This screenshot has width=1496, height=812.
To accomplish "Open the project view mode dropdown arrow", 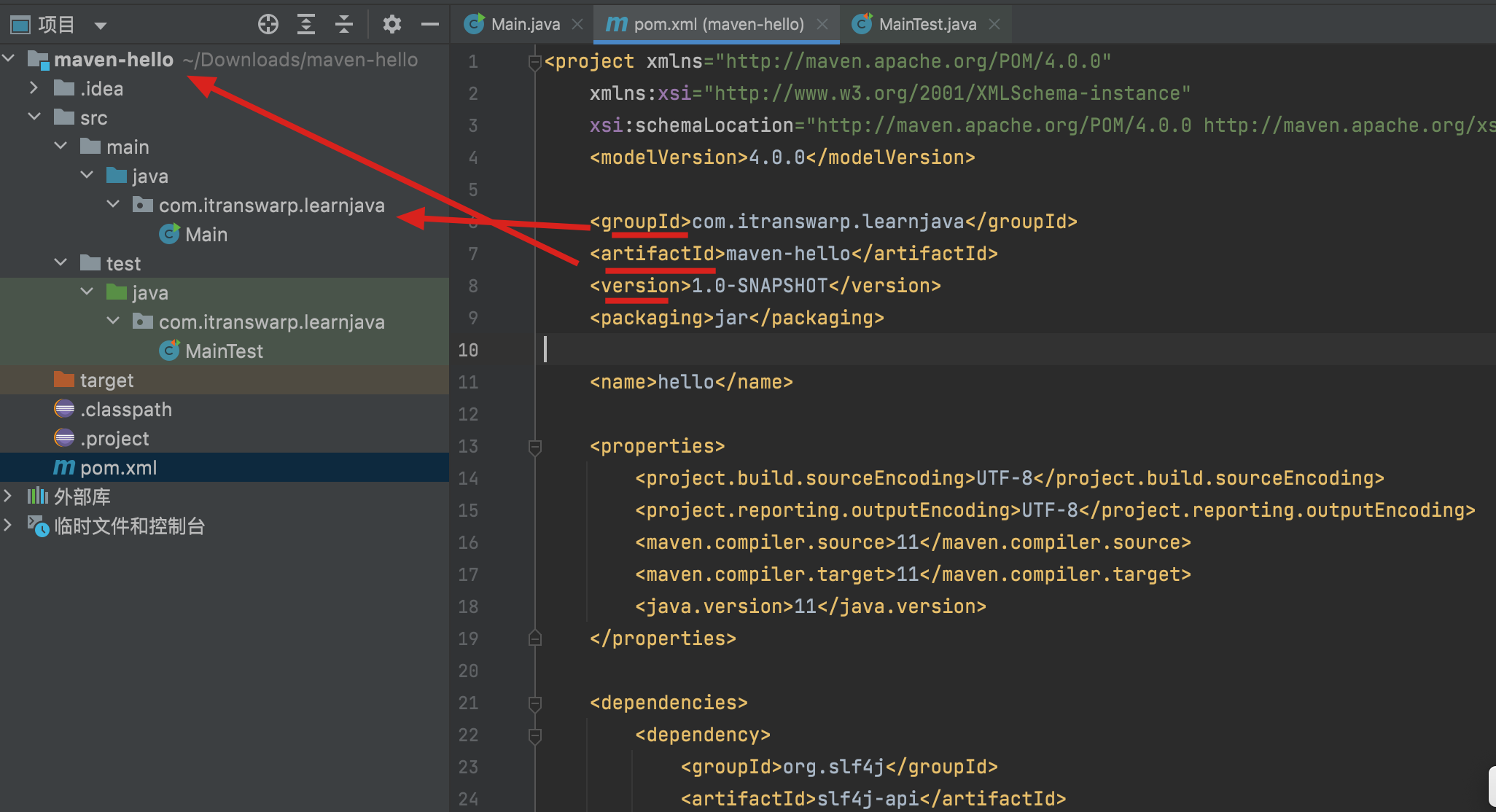I will coord(101,26).
